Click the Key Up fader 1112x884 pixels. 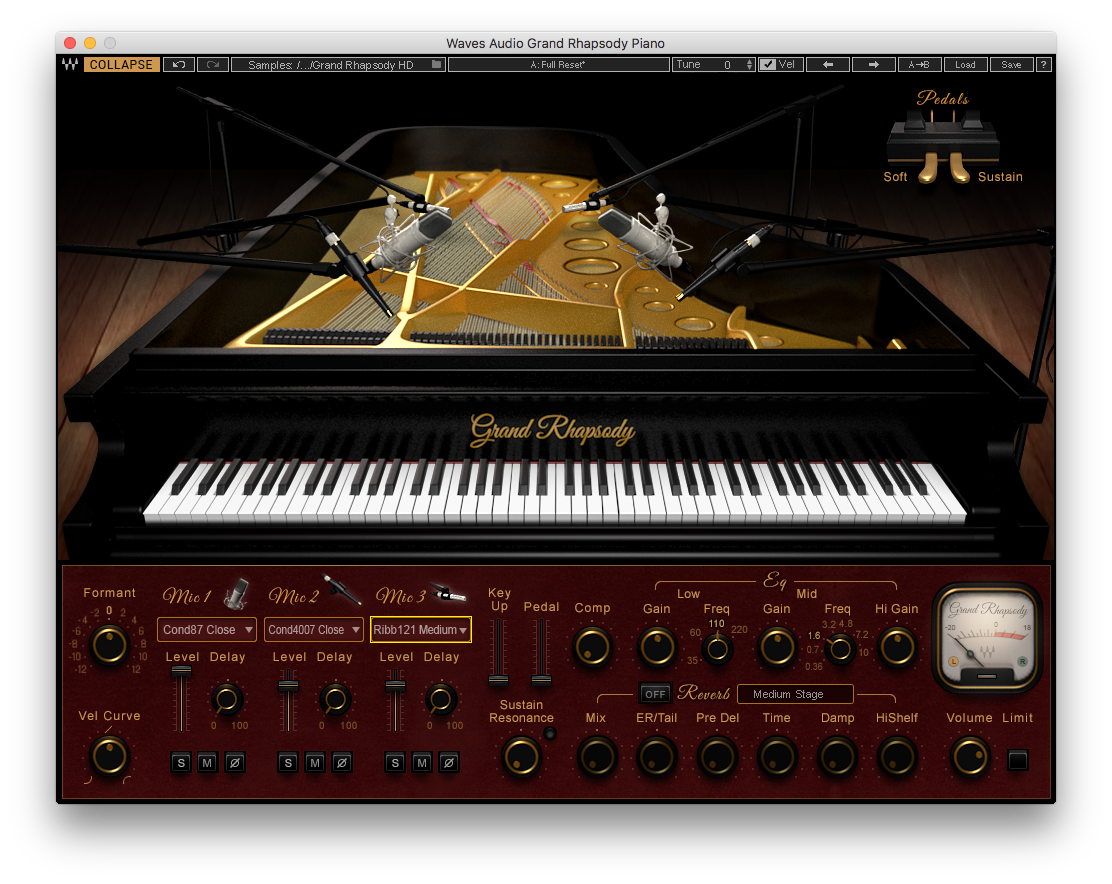499,681
